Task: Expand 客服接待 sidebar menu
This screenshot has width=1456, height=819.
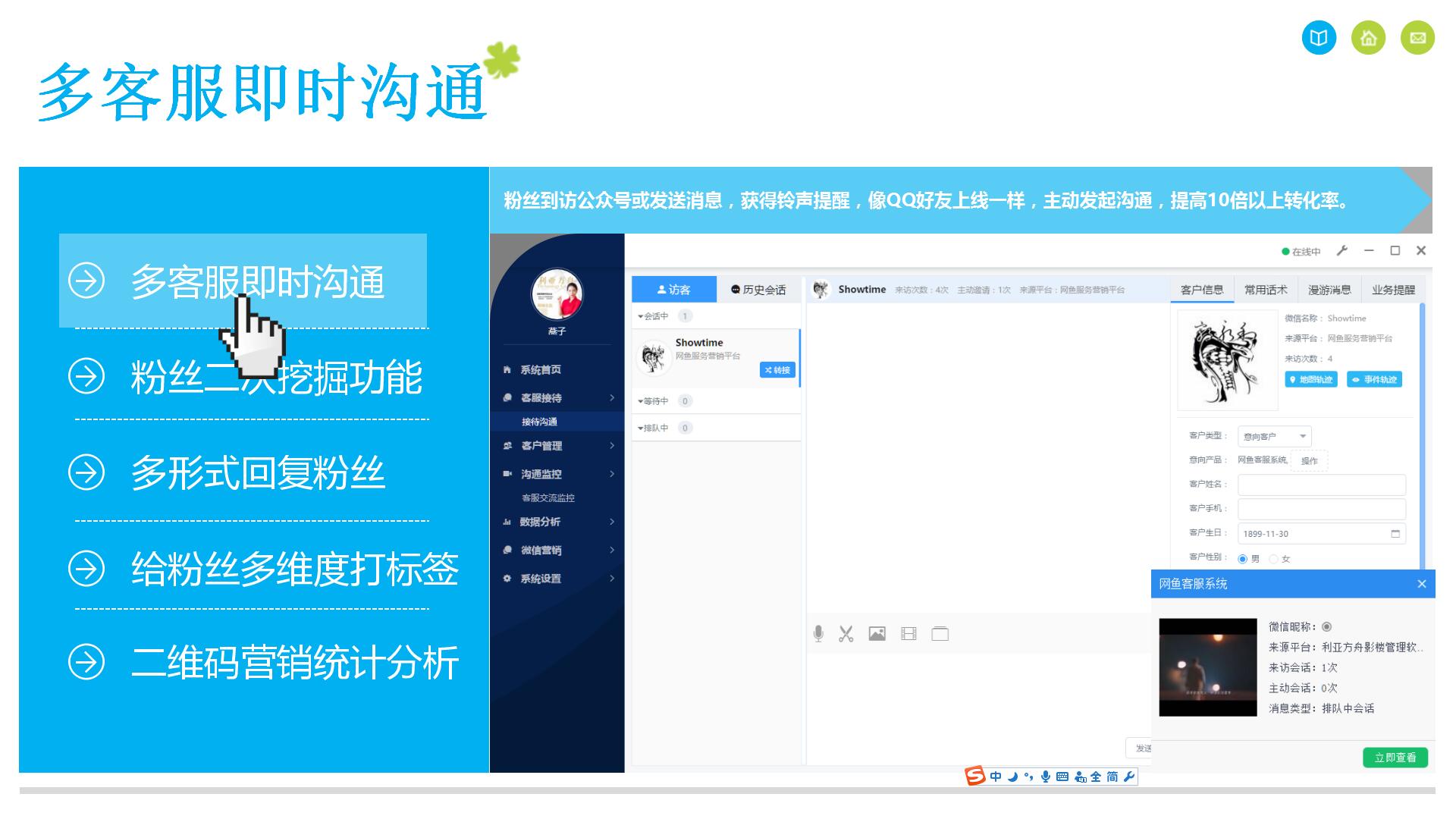Action: 557,397
